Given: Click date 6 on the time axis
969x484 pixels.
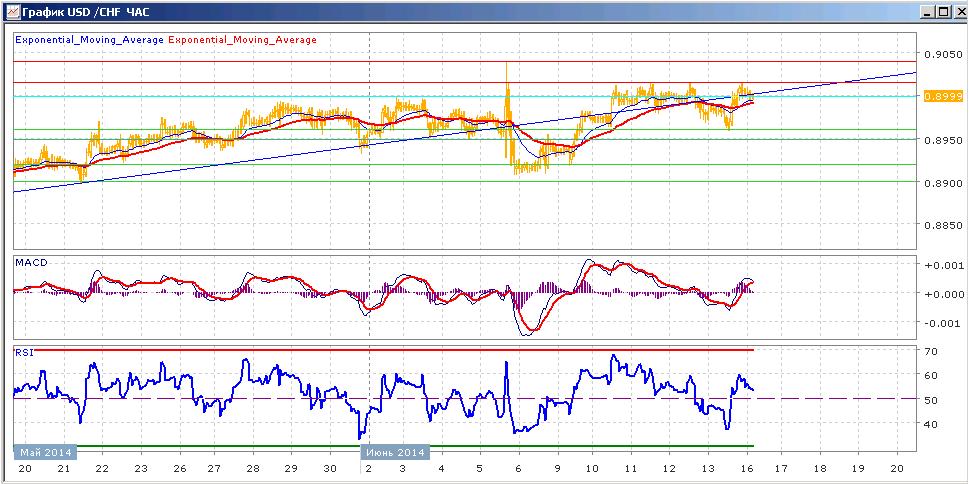Looking at the screenshot, I should click(x=518, y=469).
